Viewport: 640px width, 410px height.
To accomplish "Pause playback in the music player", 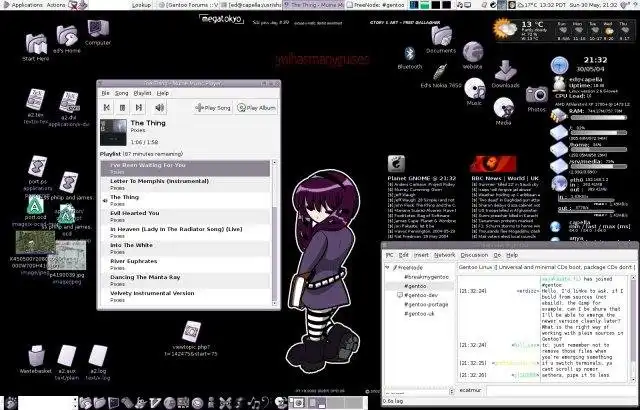I will (122, 108).
